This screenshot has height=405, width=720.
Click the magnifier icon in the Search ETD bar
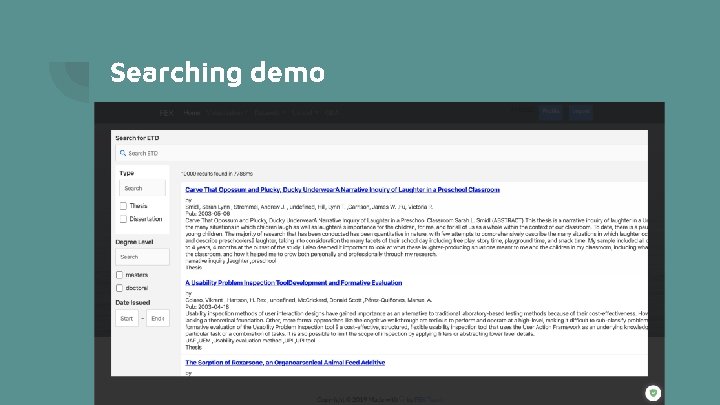pos(123,153)
